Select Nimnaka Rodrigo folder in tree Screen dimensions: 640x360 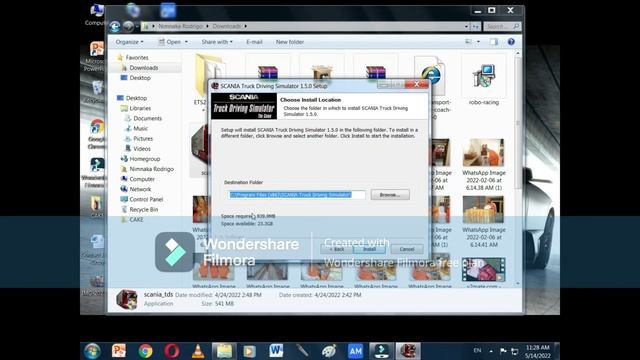(151, 169)
